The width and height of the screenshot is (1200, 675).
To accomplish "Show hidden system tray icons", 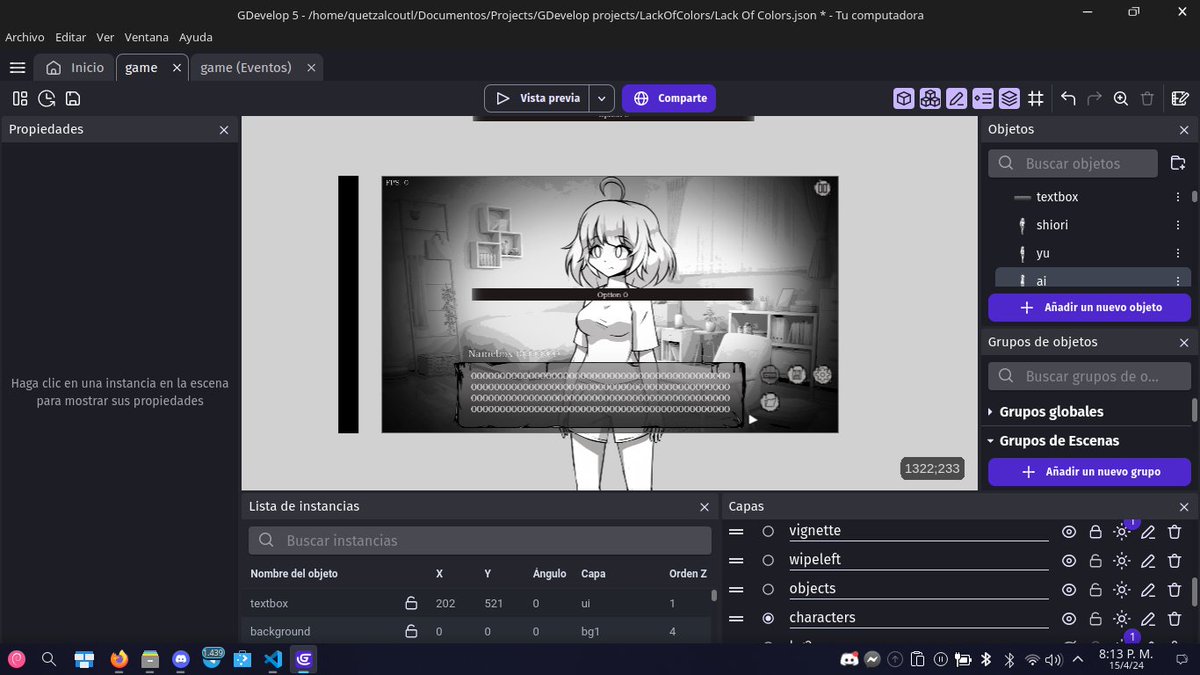I will tap(1077, 659).
